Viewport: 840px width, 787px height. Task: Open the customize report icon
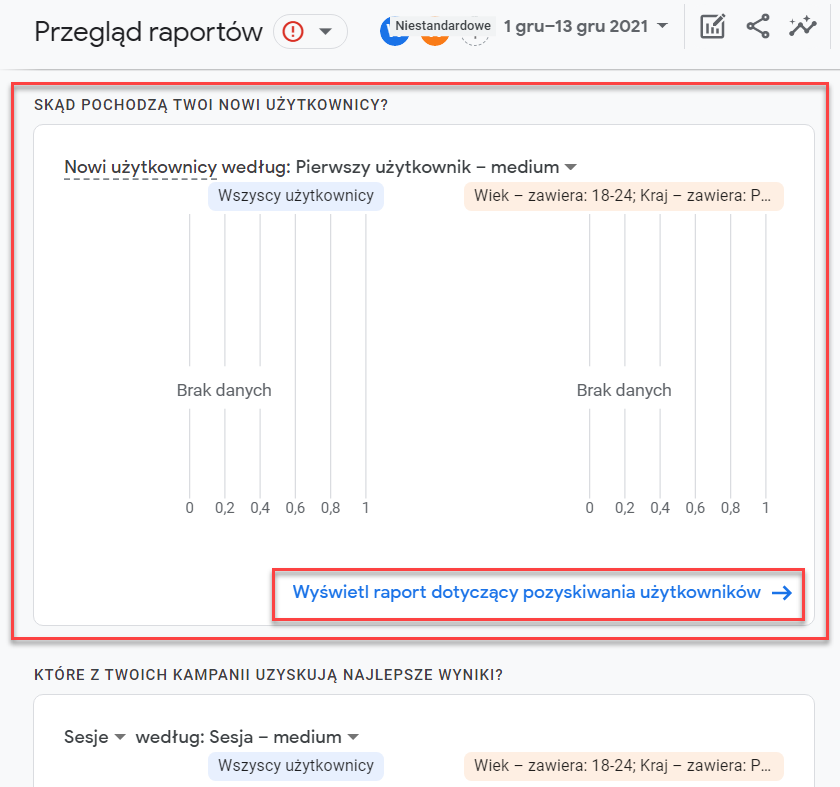tap(712, 27)
